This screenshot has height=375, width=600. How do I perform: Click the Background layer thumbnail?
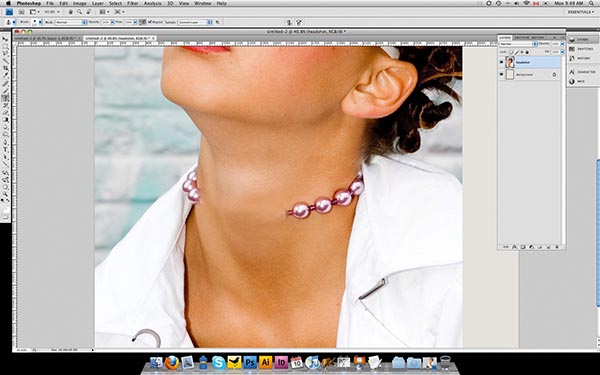(x=510, y=75)
